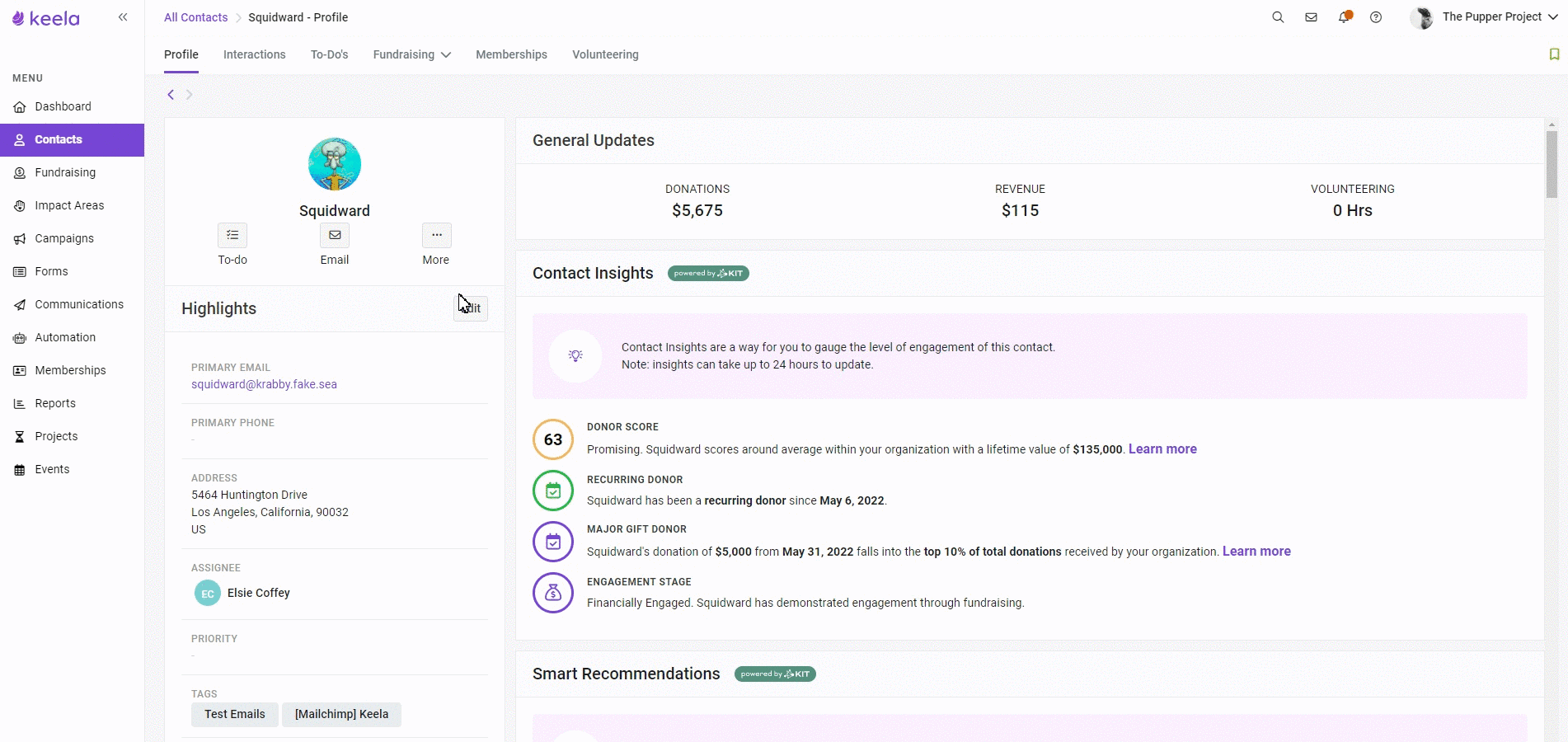Click the Automation robot icon
This screenshot has height=742, width=1568.
[x=20, y=337]
